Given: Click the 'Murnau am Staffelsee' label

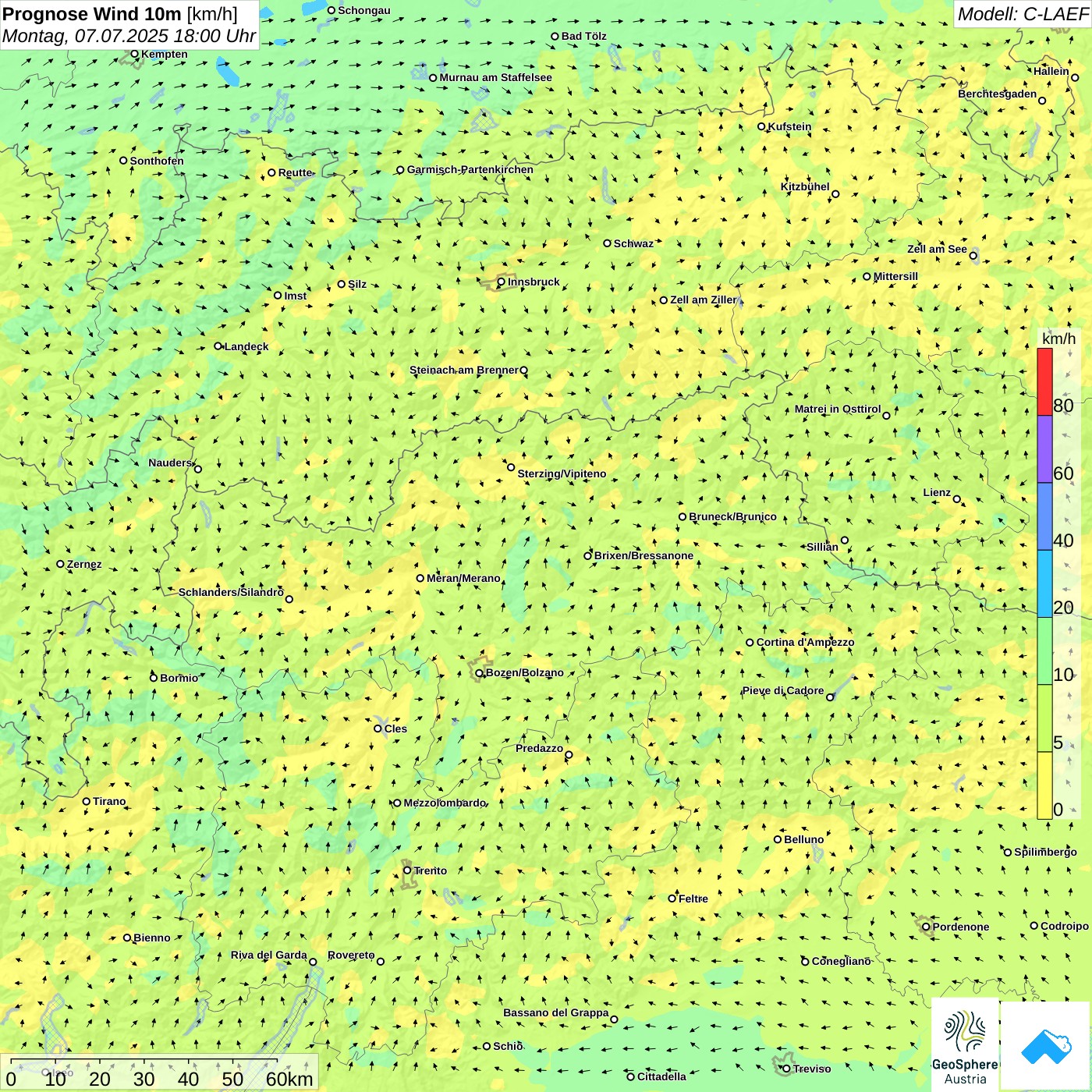Looking at the screenshot, I should (x=495, y=77).
